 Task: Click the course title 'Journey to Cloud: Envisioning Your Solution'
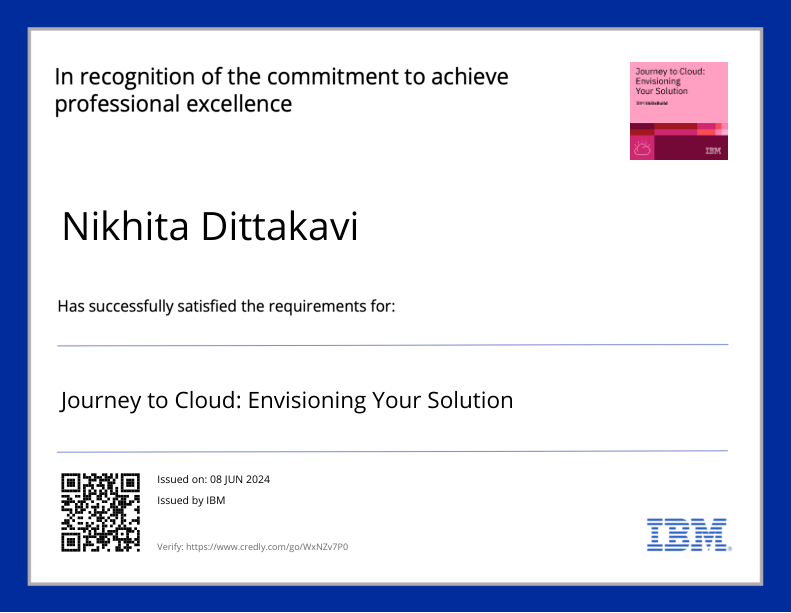coord(286,401)
